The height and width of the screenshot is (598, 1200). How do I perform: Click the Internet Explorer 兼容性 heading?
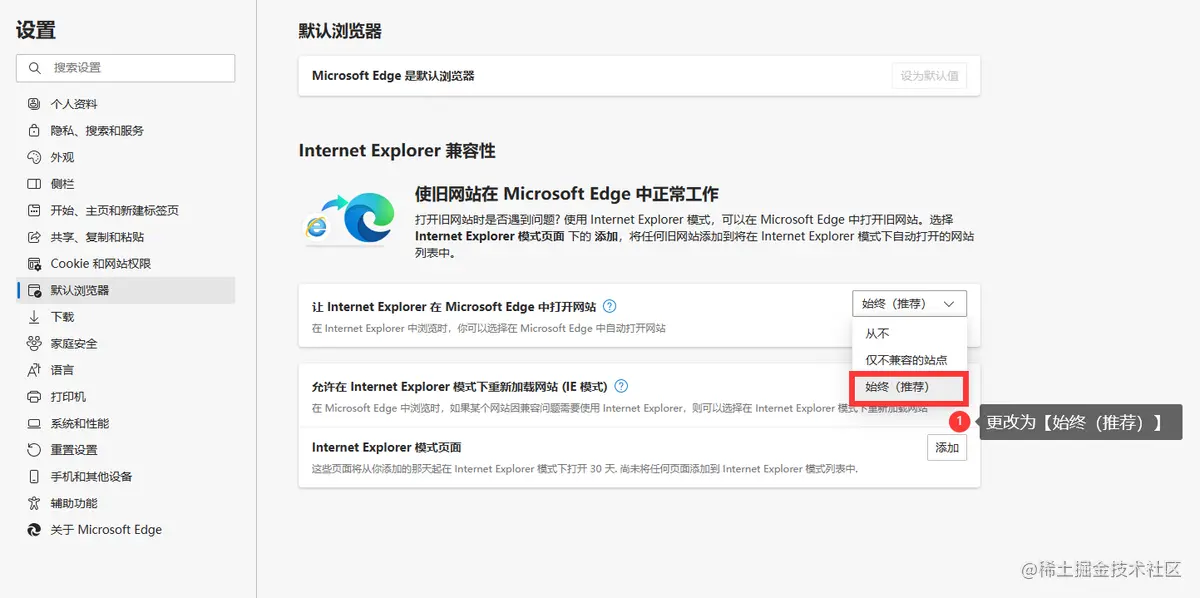click(x=397, y=151)
